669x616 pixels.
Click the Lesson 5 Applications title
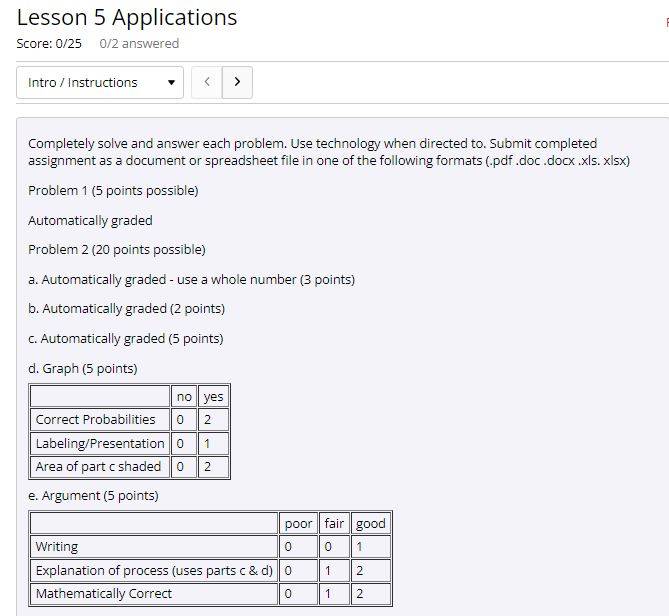point(127,18)
